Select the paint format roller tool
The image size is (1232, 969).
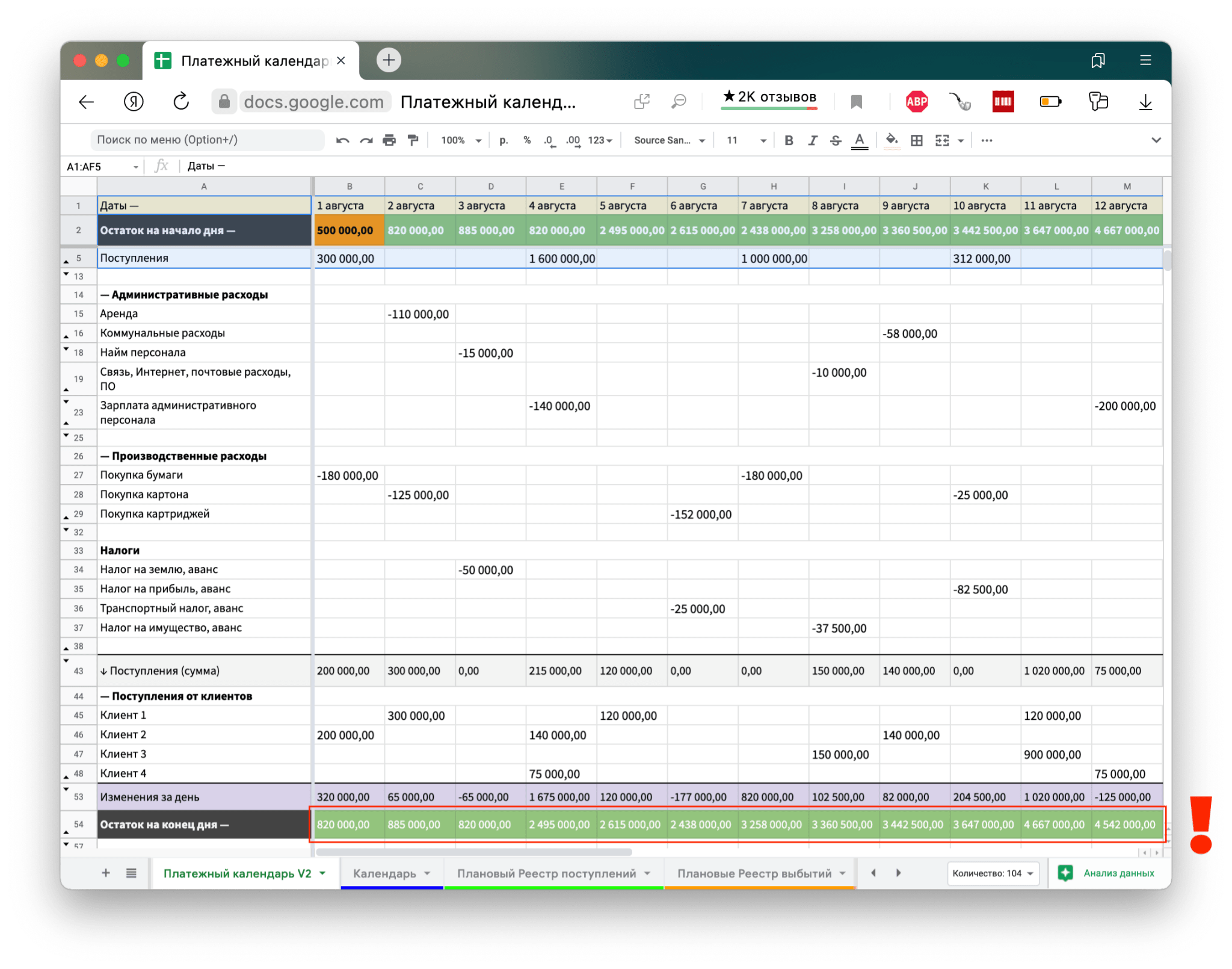(x=413, y=141)
